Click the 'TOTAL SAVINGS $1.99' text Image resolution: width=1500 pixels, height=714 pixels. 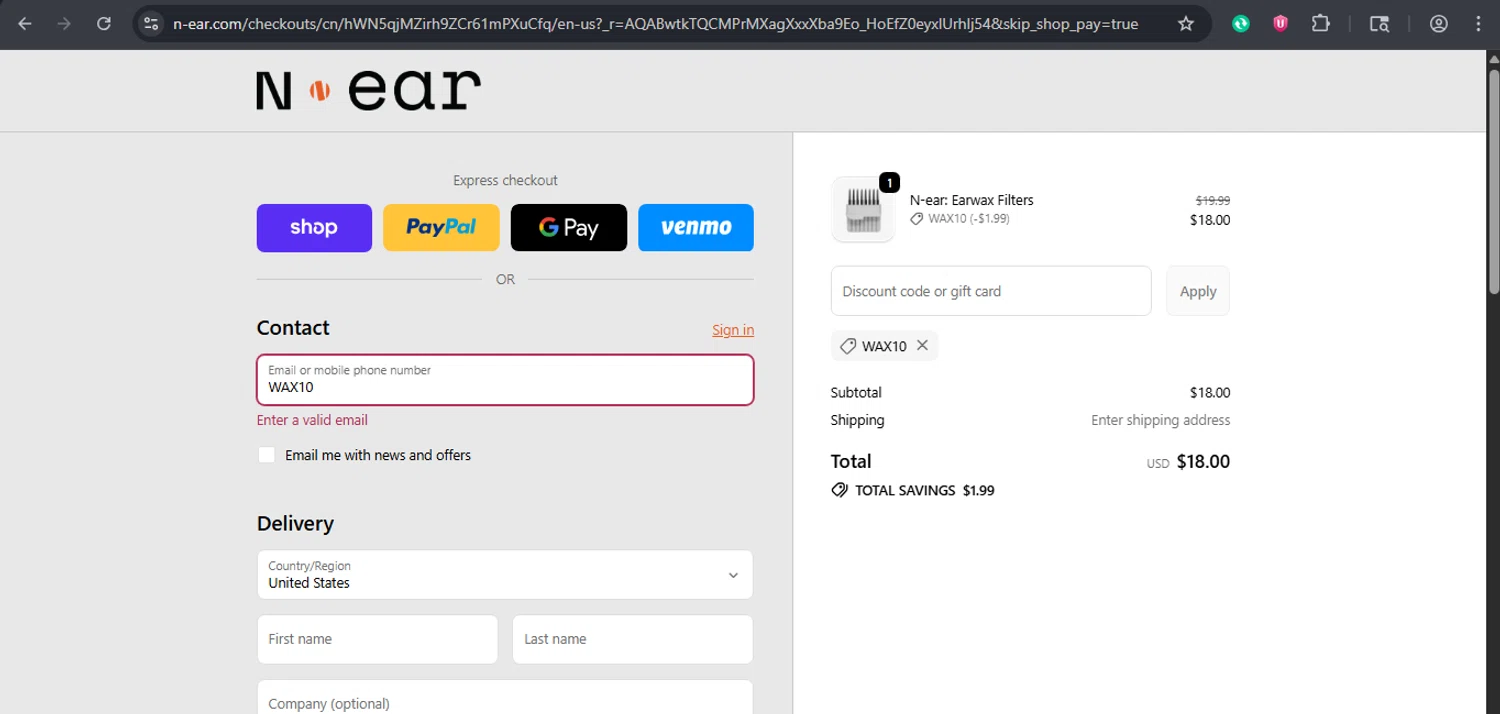(x=925, y=490)
